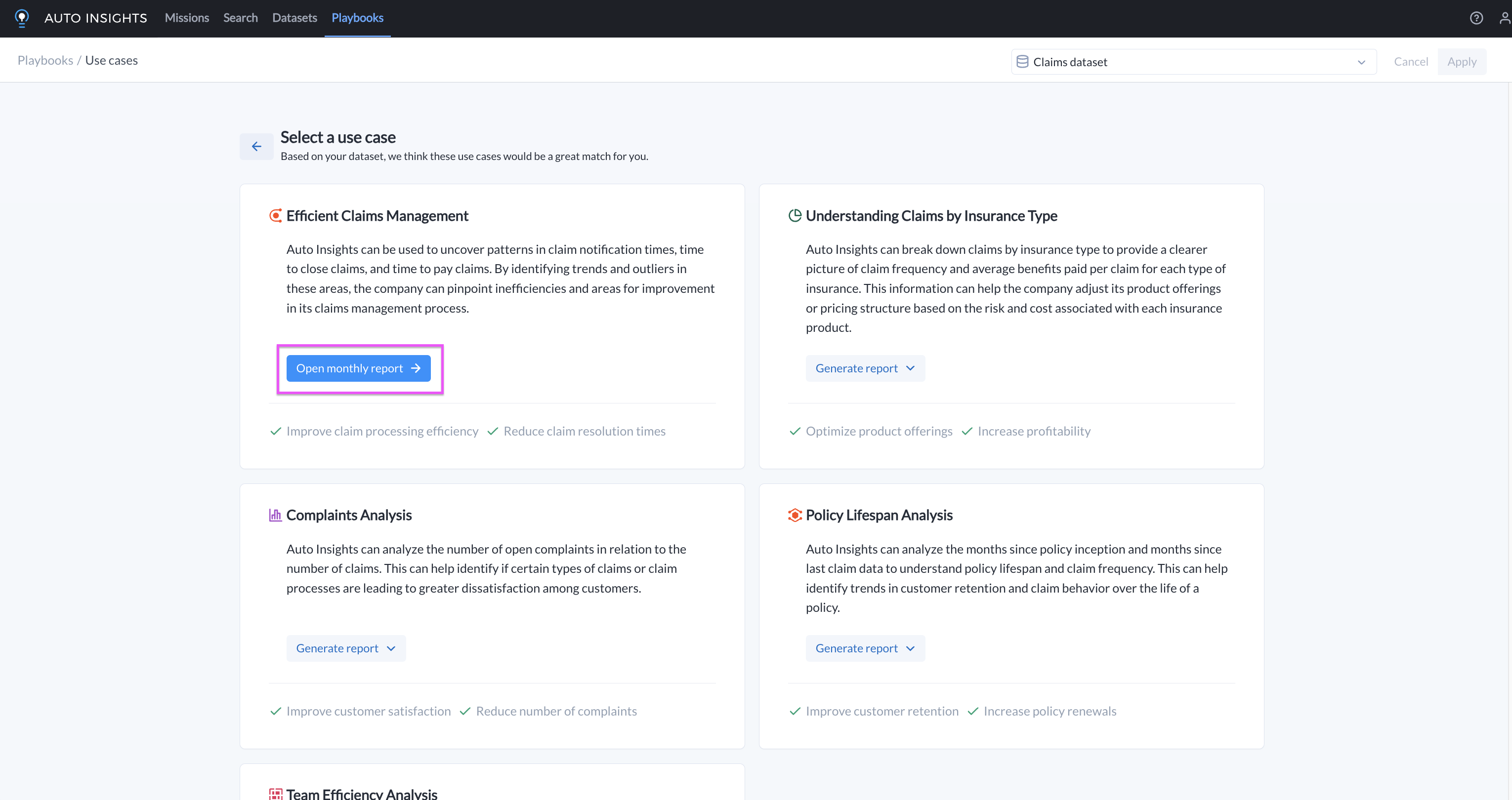Expand the Claims dataset dropdown
The width and height of the screenshot is (1512, 800).
coord(1361,62)
